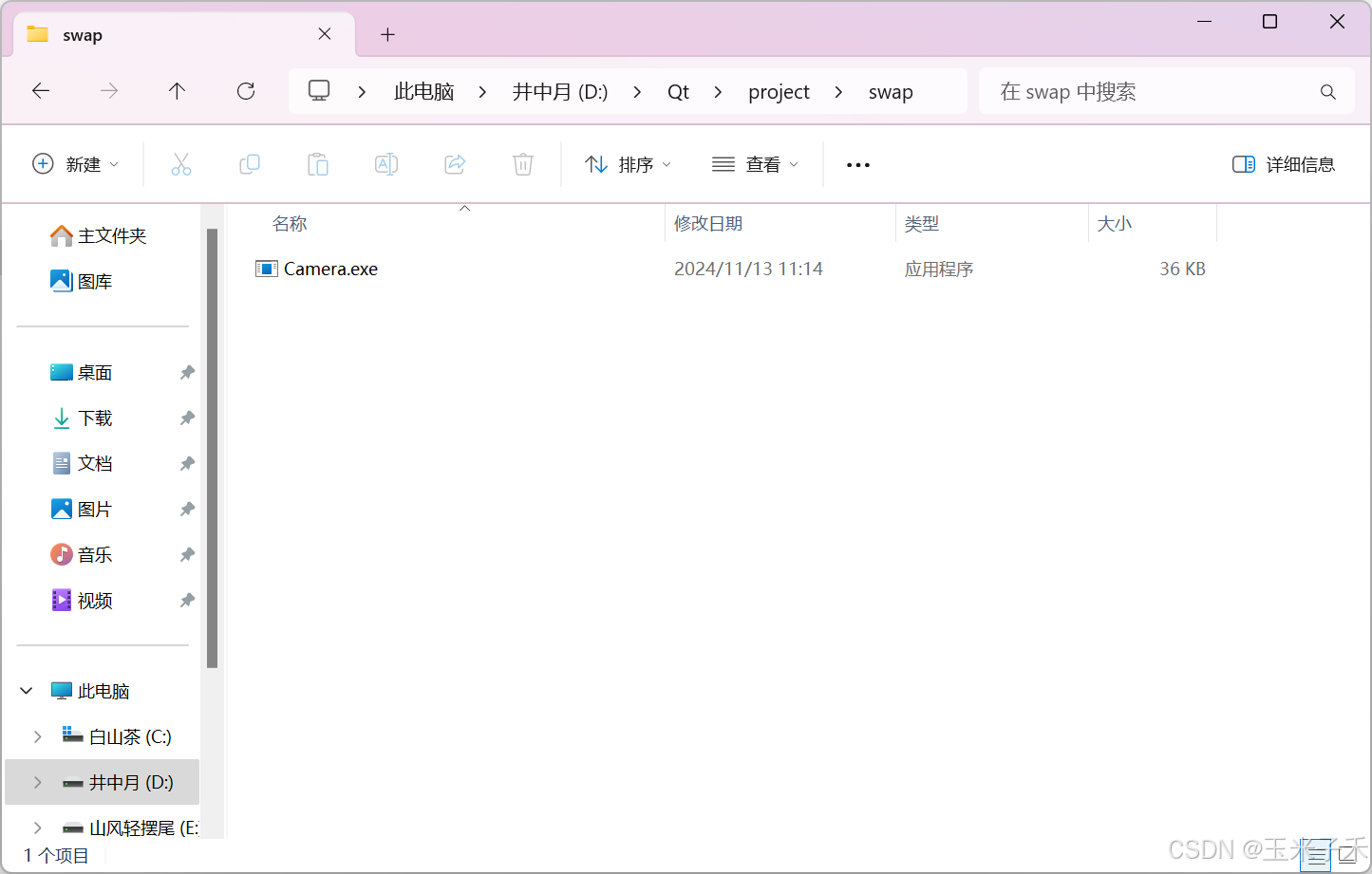
Task: Click swap in the address breadcrumb
Action: (x=891, y=92)
